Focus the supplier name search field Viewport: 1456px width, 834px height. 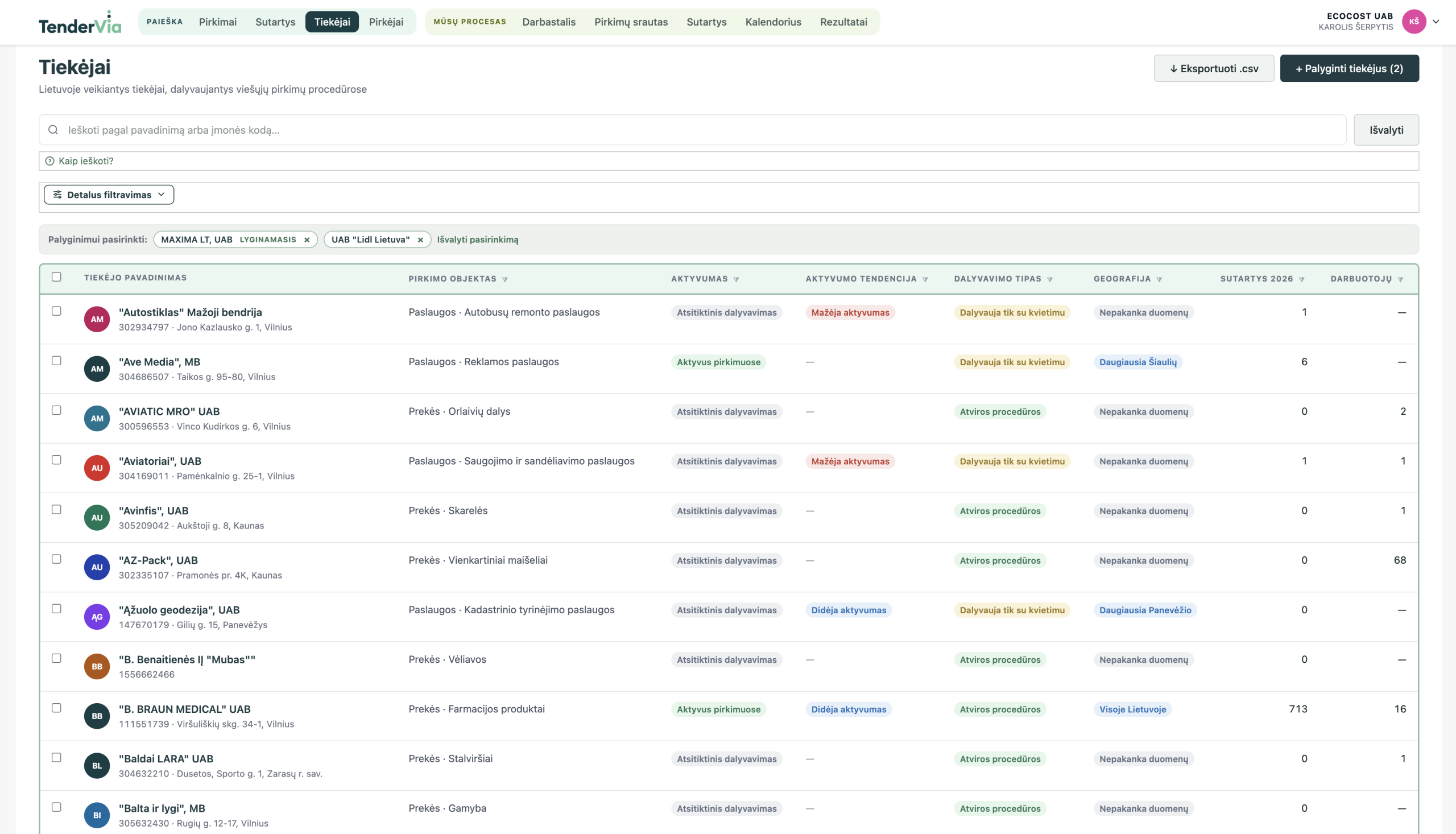coord(692,130)
